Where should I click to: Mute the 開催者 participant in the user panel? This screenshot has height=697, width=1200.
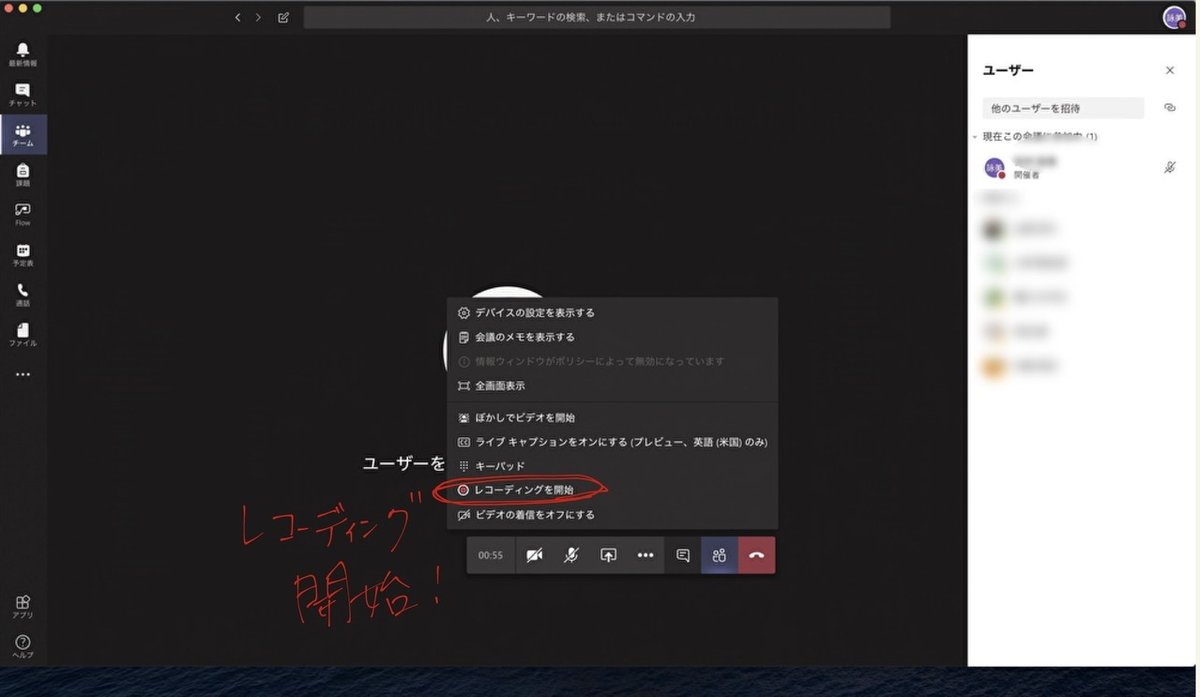(1168, 167)
